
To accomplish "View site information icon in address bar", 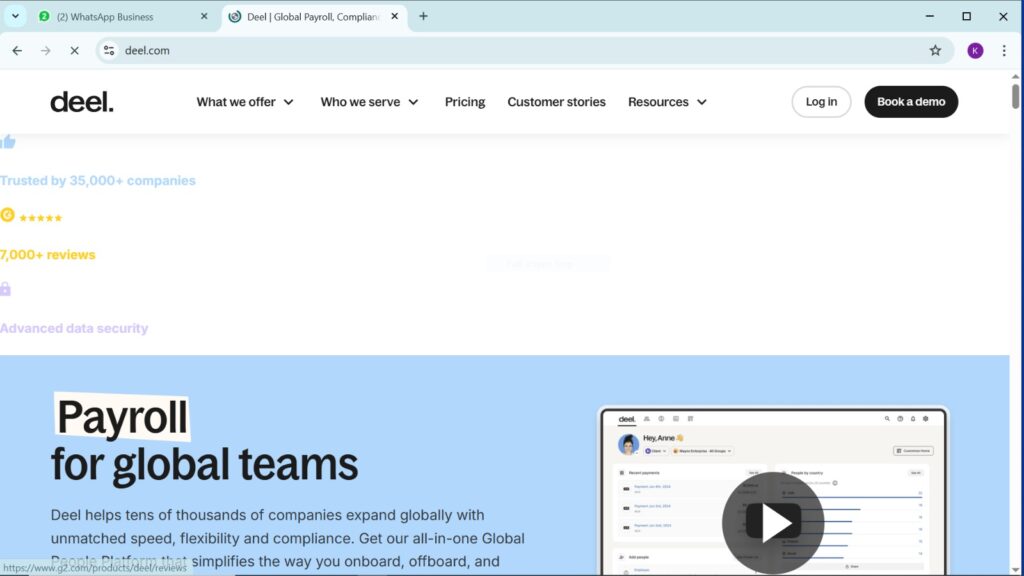I will tap(109, 50).
